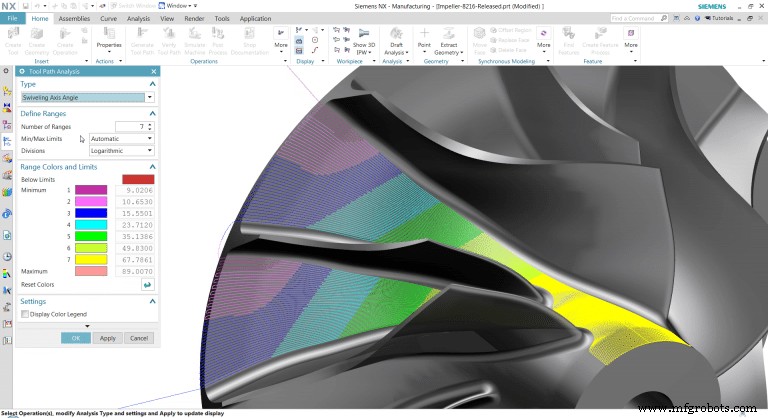Collapse the Type section
This screenshot has width=768, height=418.
152,84
